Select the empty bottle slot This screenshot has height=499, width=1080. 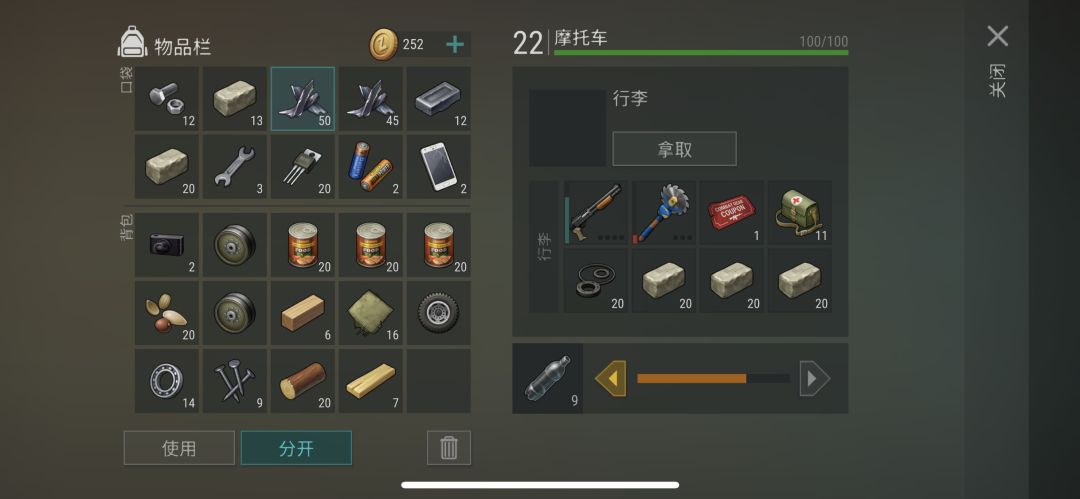coord(548,378)
